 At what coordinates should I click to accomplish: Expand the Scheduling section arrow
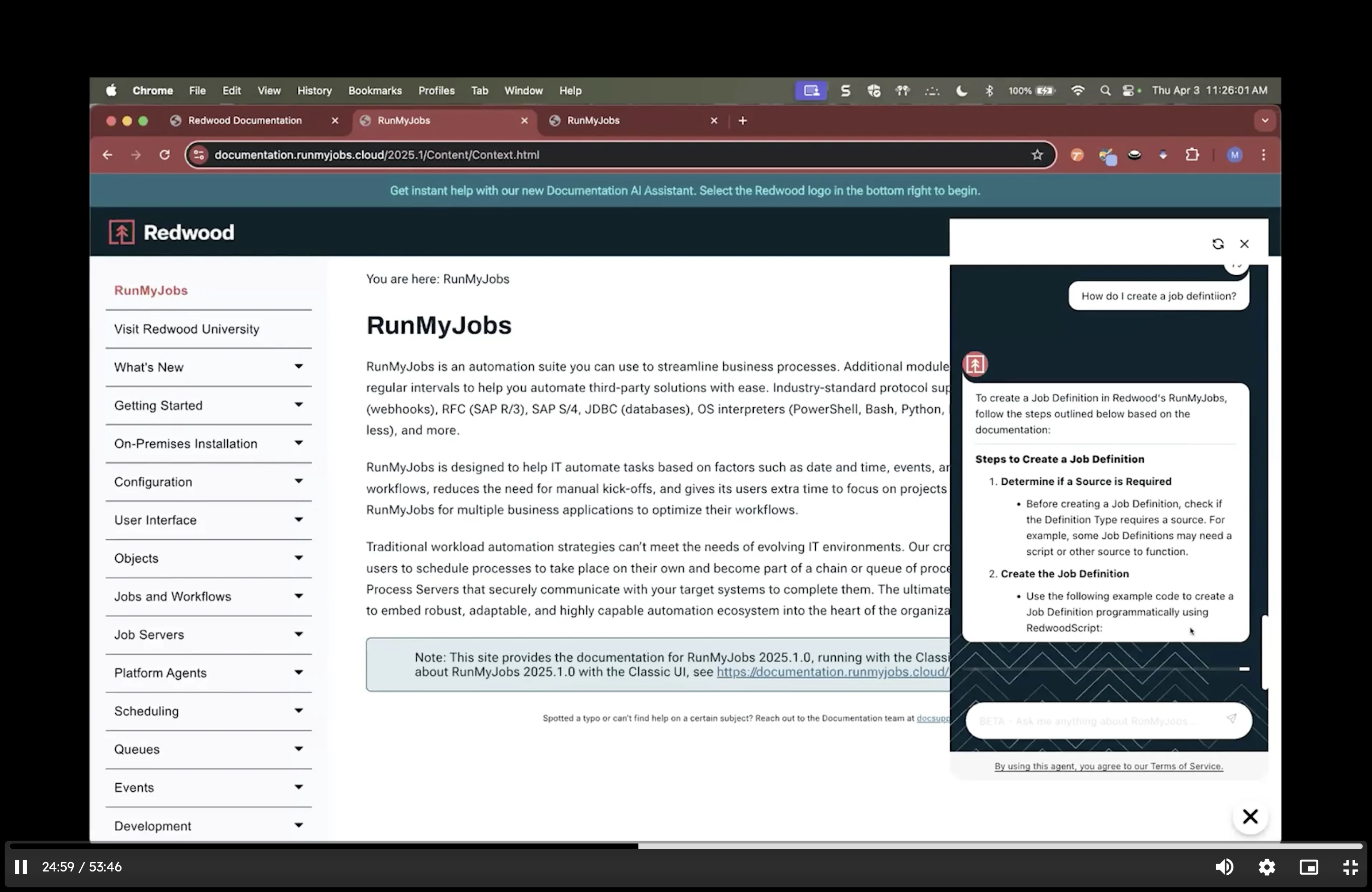[x=298, y=711]
